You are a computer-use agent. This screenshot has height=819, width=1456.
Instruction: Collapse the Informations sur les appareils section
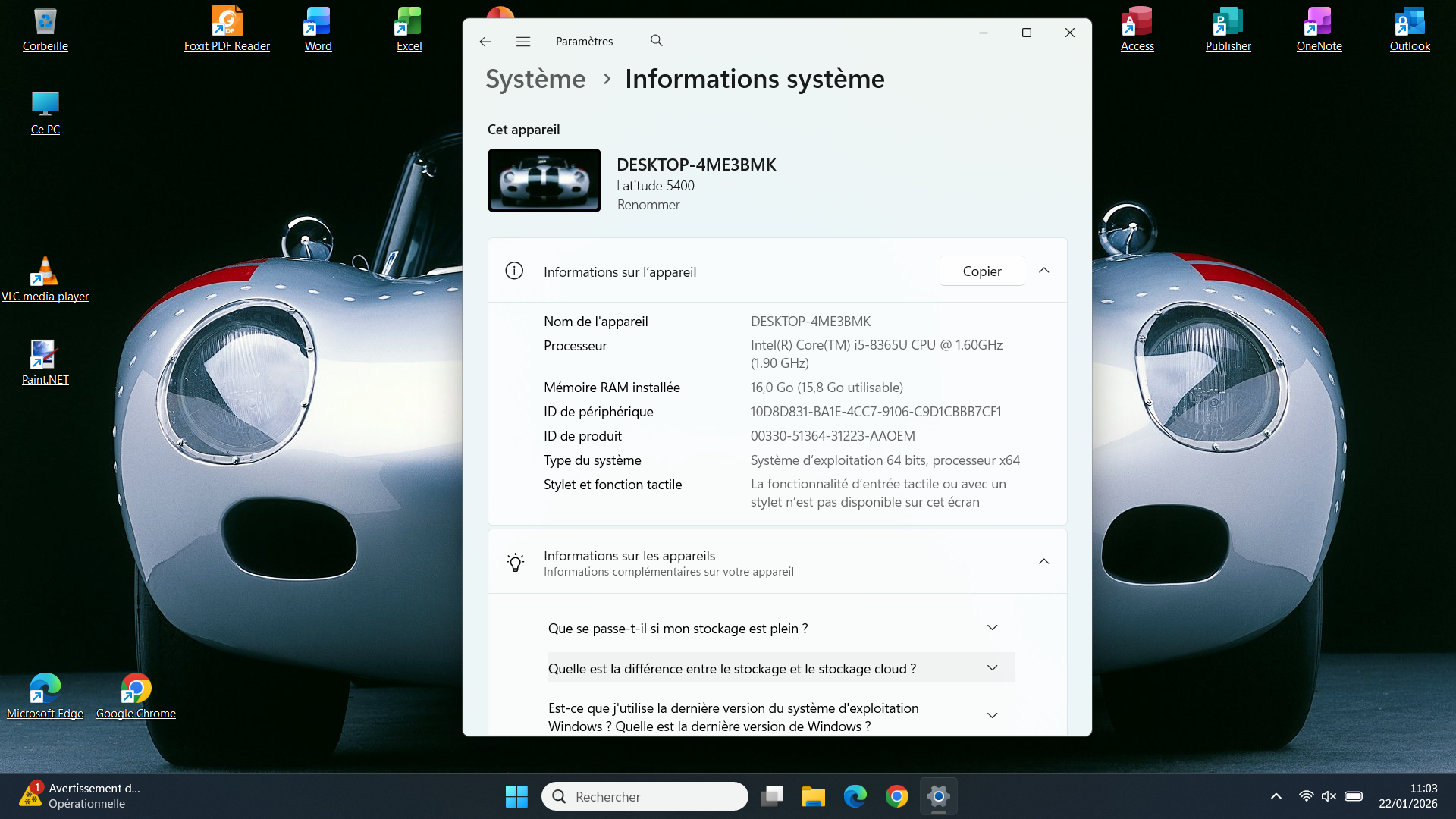click(x=1044, y=562)
